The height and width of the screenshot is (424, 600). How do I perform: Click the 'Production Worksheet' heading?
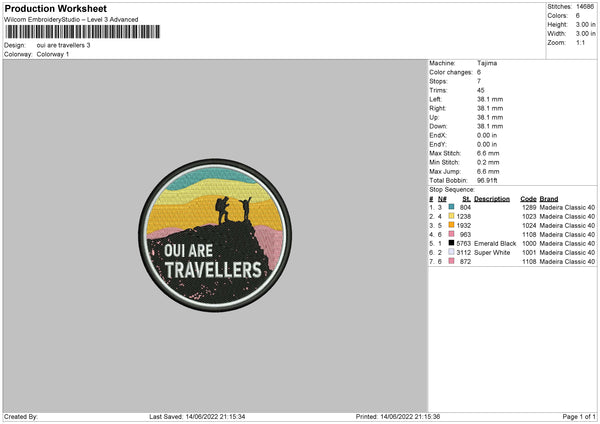[x=55, y=8]
